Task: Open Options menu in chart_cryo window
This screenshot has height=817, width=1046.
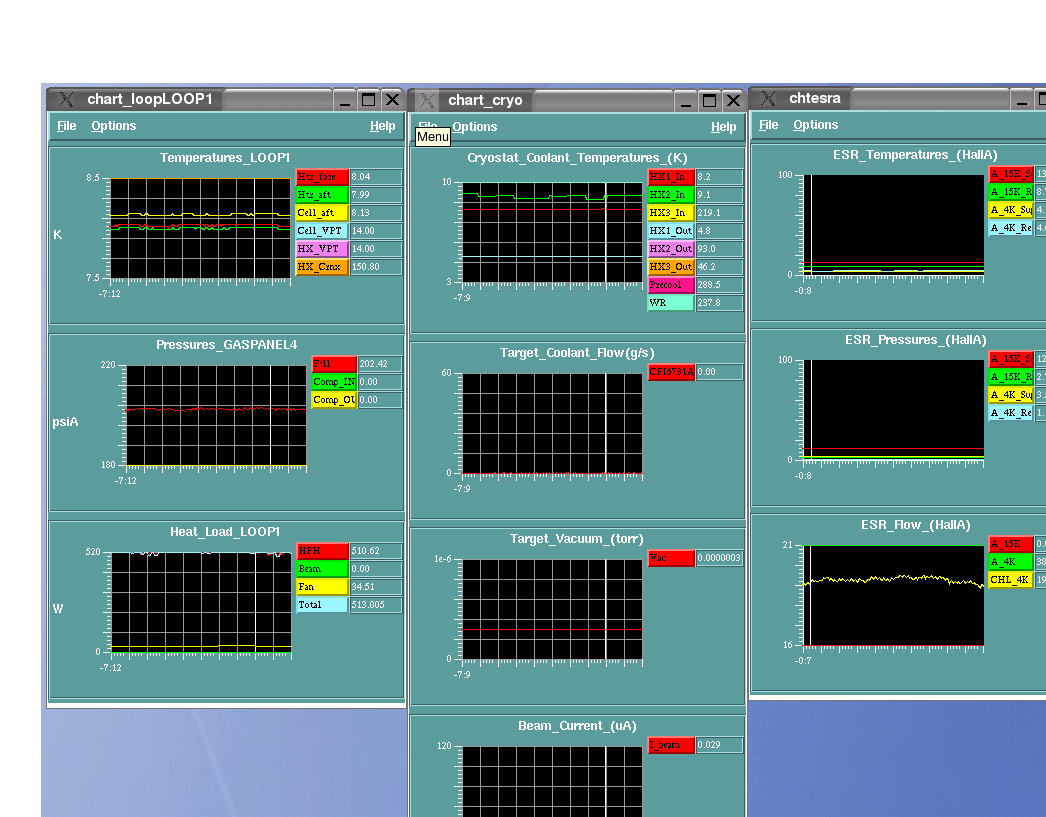Action: (x=475, y=127)
